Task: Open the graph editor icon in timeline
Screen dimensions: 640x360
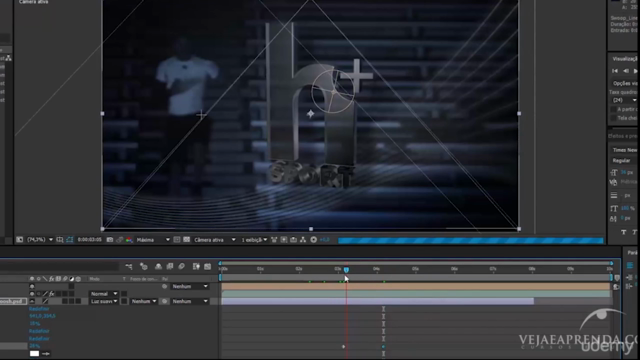Action: pyautogui.click(x=208, y=267)
